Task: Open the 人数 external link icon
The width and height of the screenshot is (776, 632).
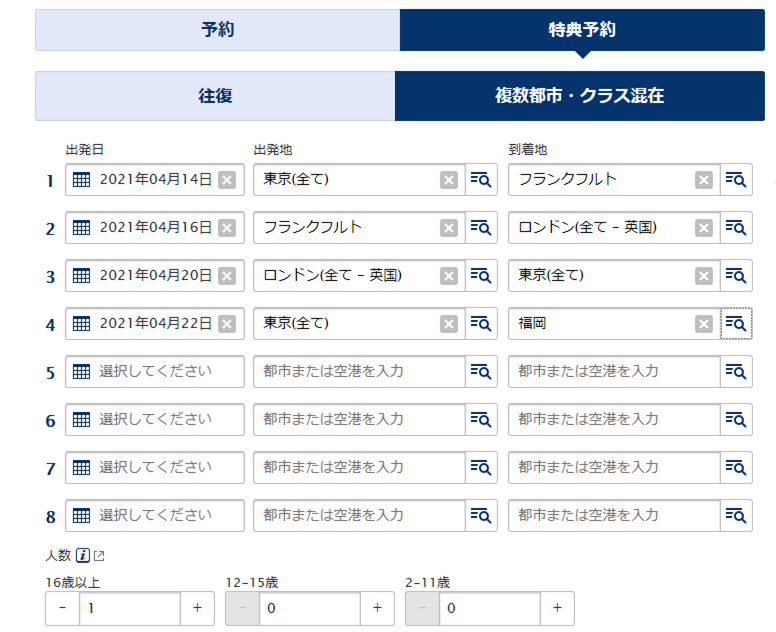Action: [x=99, y=556]
